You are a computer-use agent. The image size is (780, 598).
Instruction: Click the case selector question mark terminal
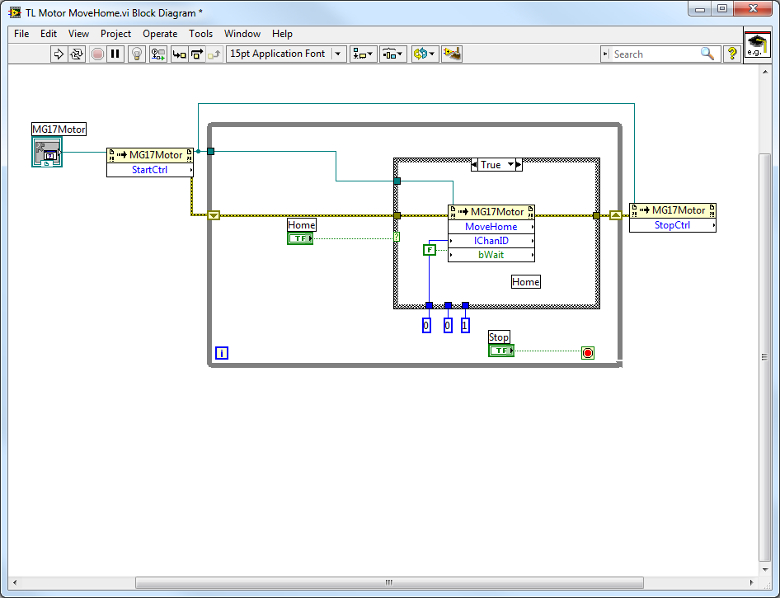(x=396, y=237)
